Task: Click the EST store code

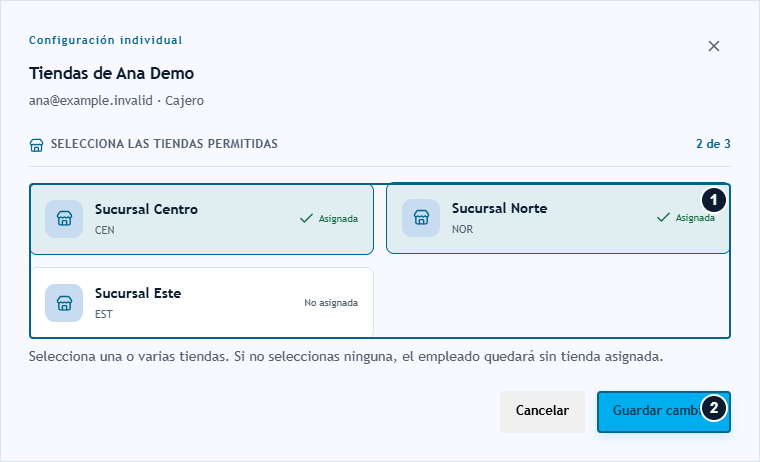Action: click(104, 315)
